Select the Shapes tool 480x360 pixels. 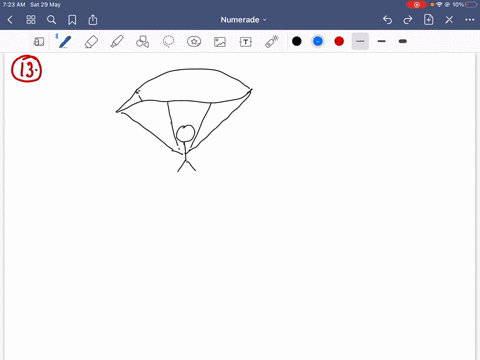[142, 42]
